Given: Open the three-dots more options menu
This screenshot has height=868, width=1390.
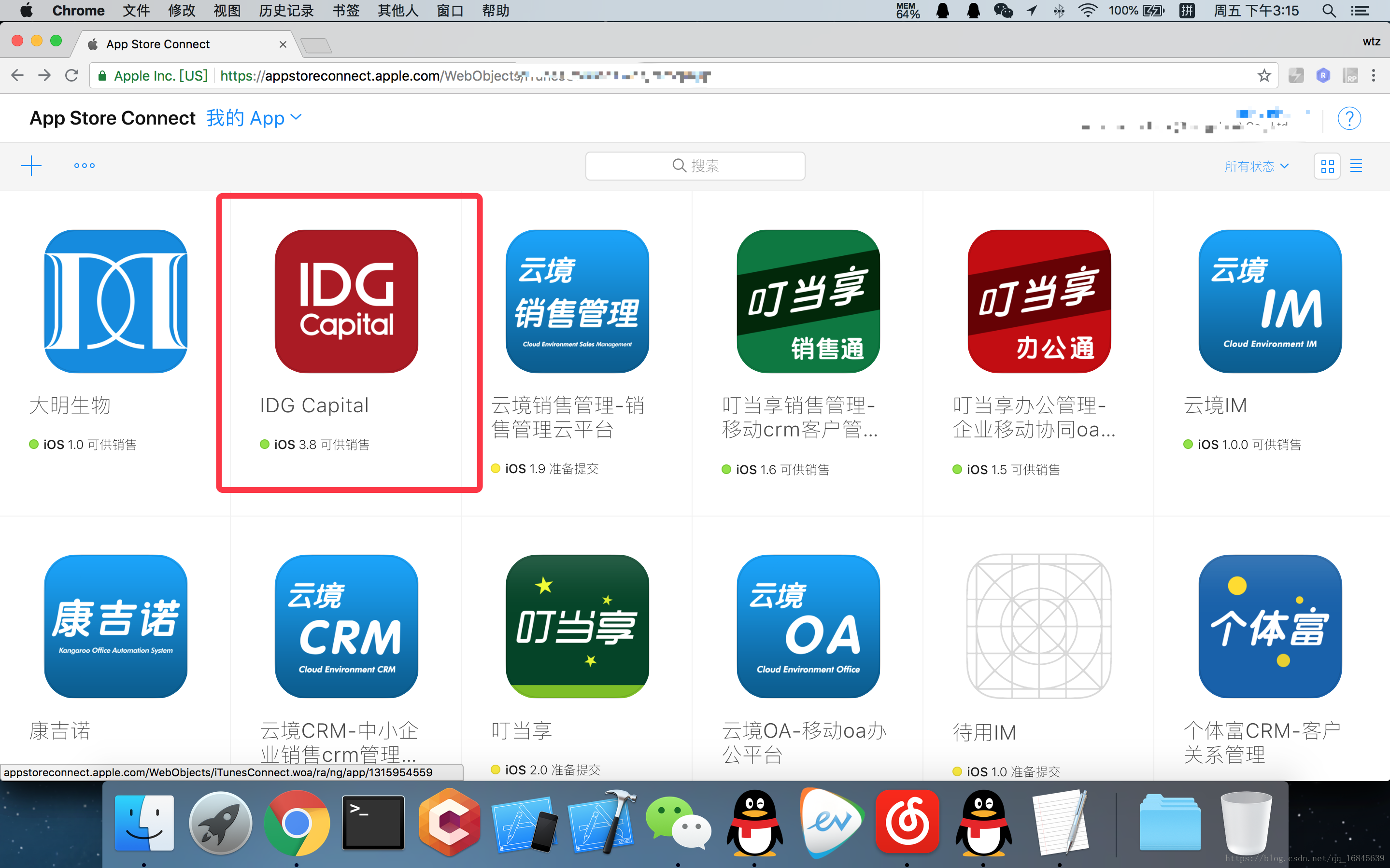Looking at the screenshot, I should pyautogui.click(x=85, y=165).
